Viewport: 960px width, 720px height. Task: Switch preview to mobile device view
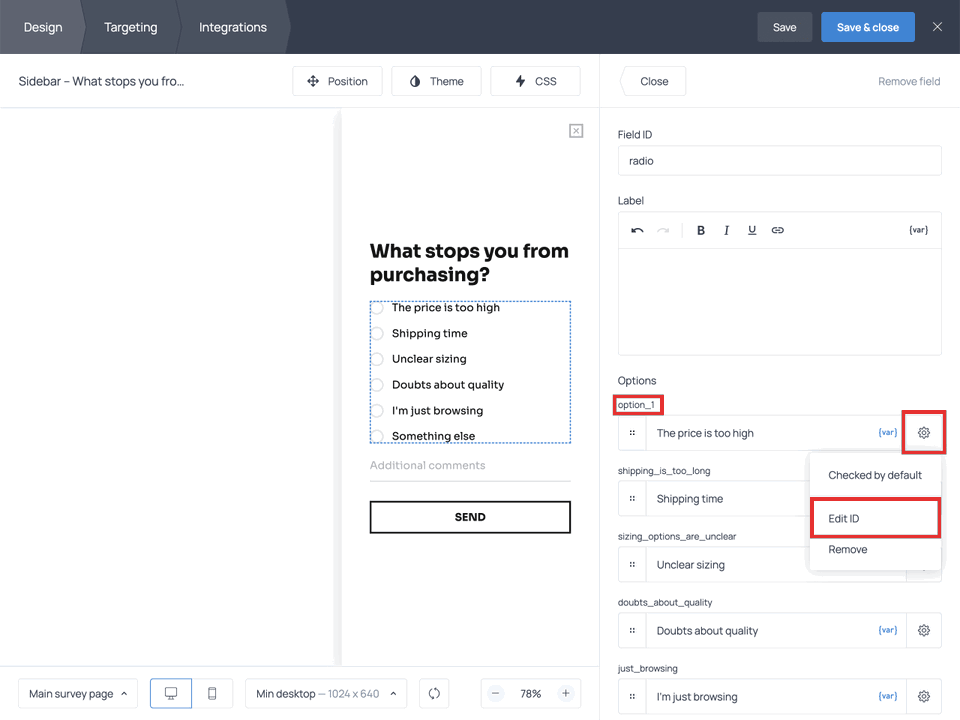pyautogui.click(x=211, y=692)
